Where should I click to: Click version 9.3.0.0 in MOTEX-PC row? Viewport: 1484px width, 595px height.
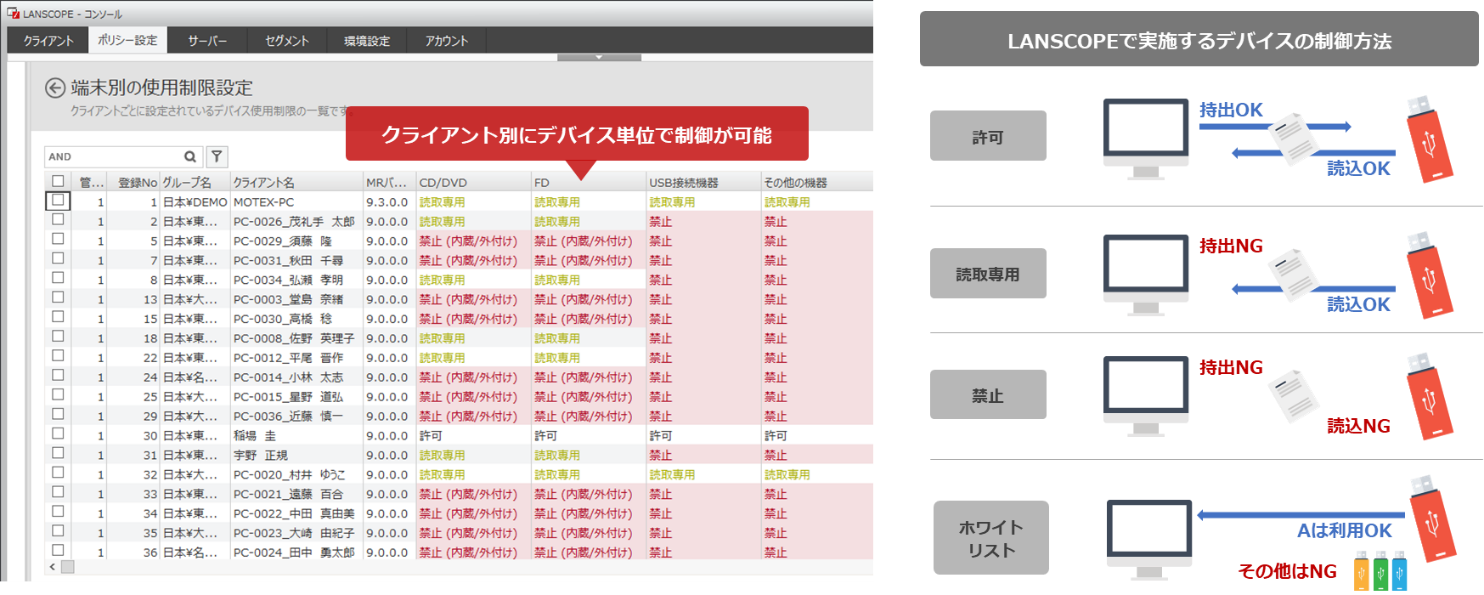pyautogui.click(x=386, y=202)
